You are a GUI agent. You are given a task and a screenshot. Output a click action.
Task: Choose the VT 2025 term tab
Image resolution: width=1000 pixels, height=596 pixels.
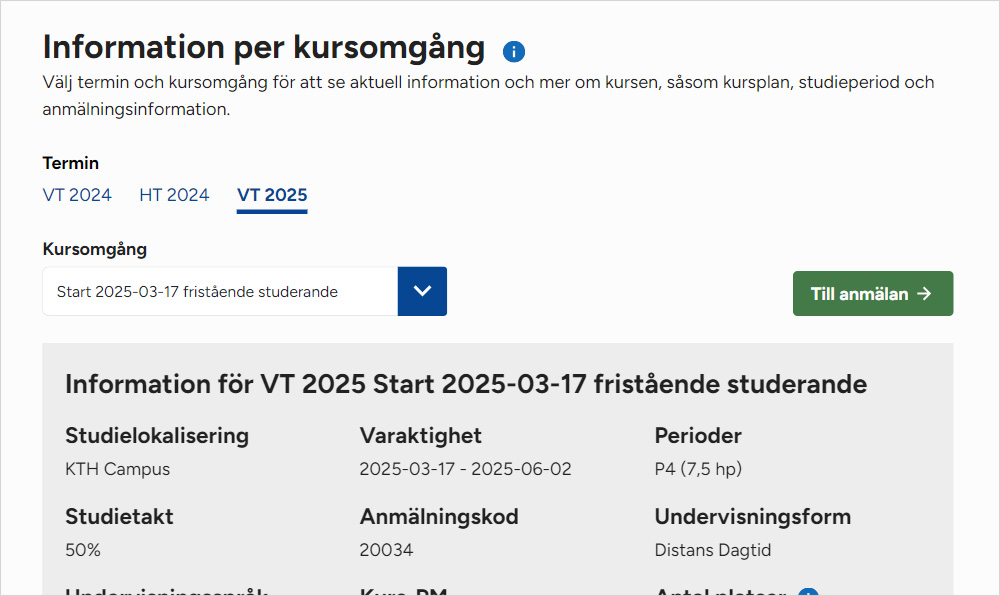point(272,195)
